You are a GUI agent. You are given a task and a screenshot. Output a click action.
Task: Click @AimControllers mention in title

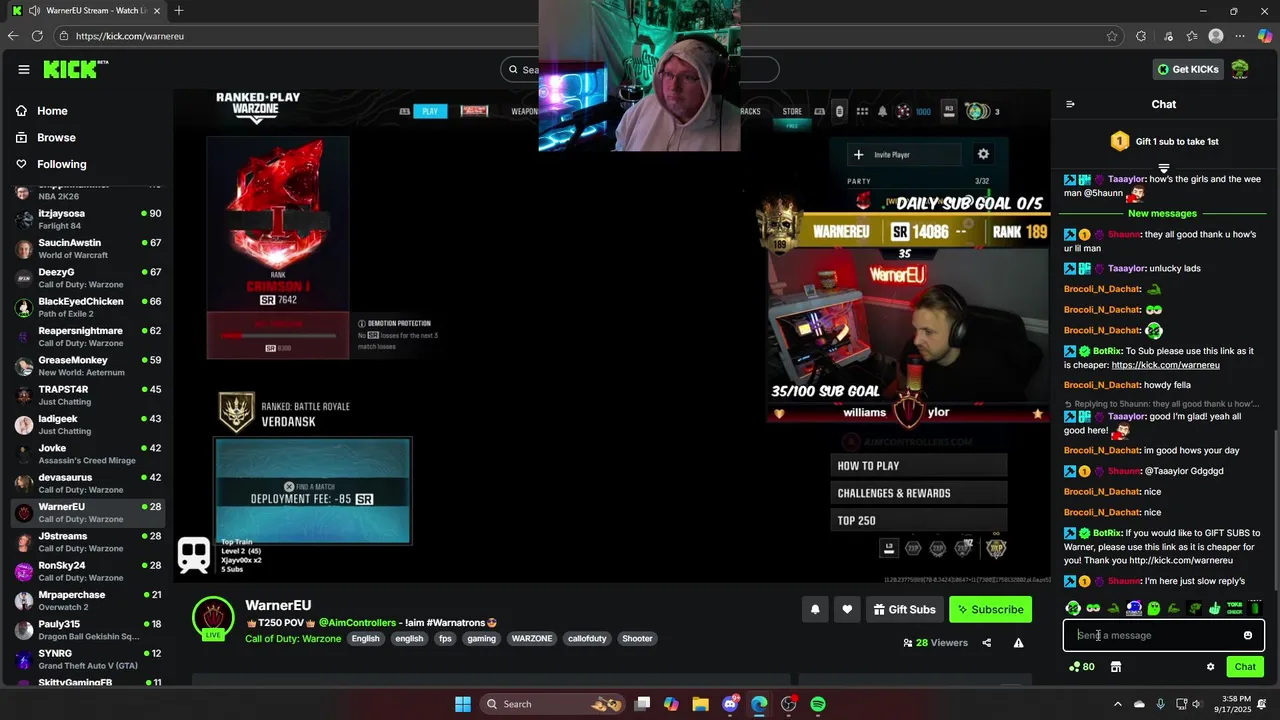[x=357, y=623]
